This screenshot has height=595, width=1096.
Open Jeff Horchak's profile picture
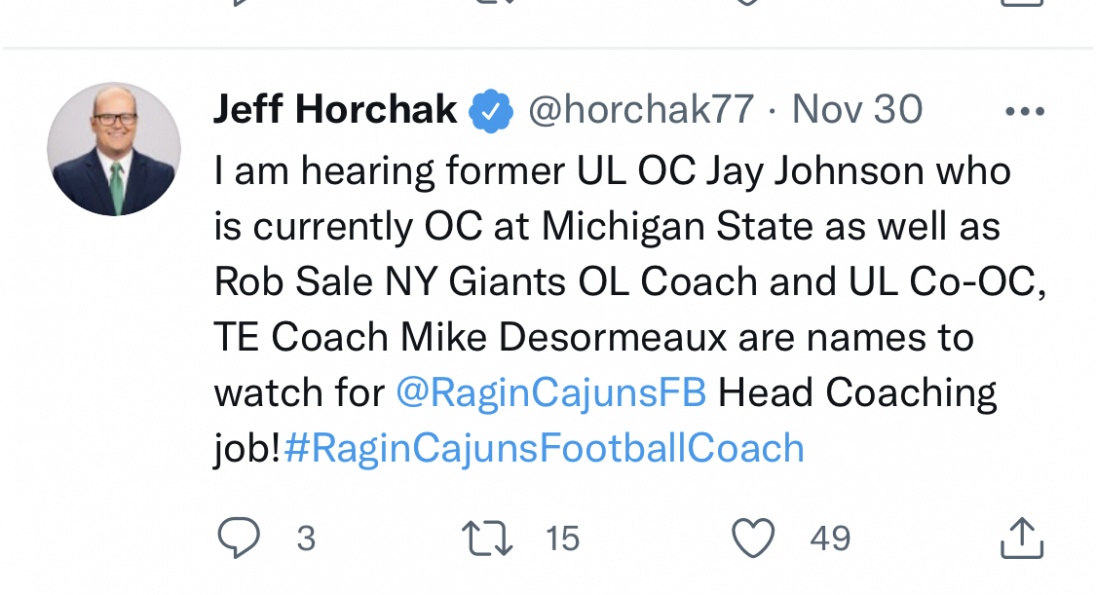point(113,149)
